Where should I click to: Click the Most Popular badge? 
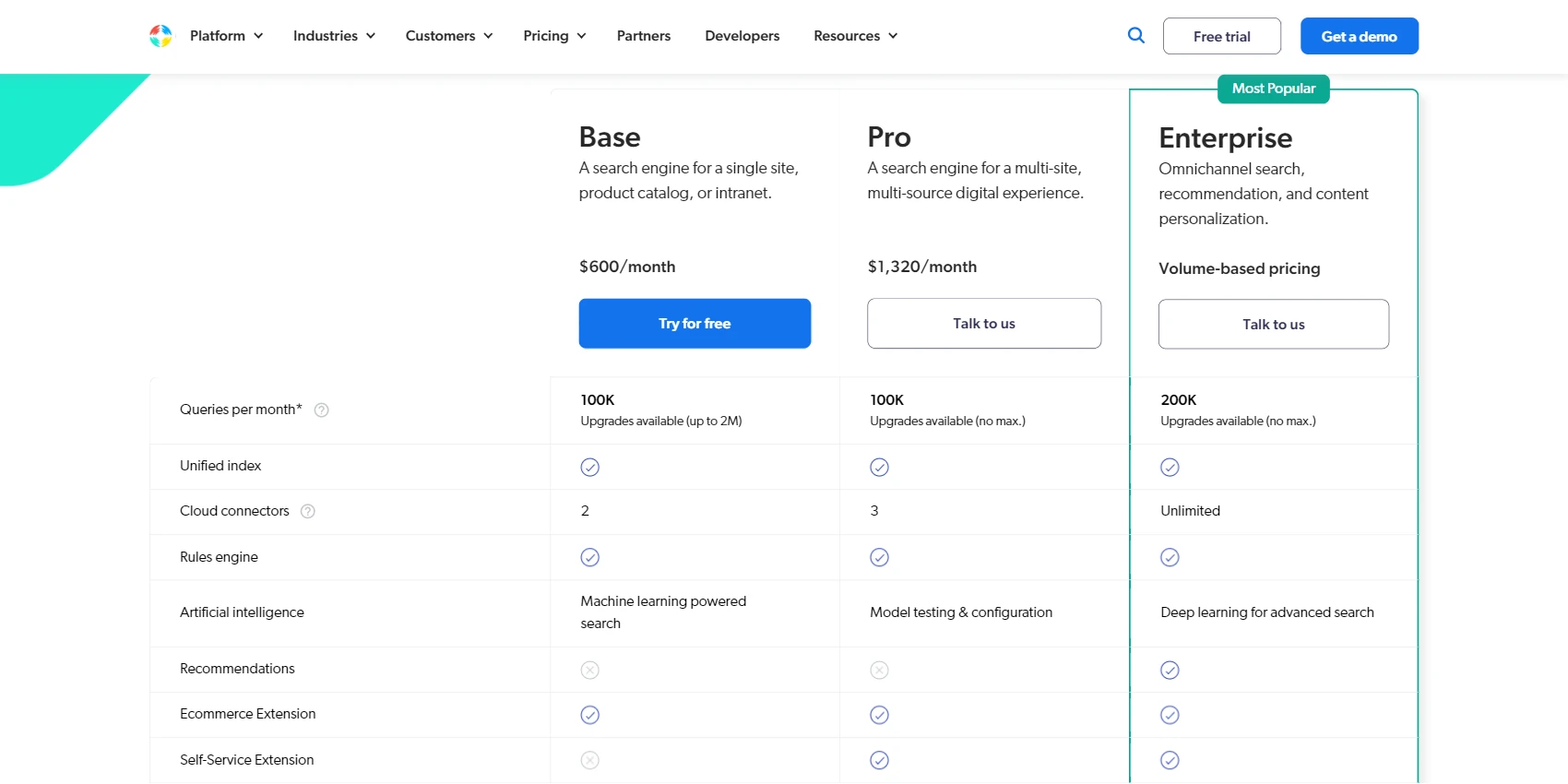(x=1274, y=89)
